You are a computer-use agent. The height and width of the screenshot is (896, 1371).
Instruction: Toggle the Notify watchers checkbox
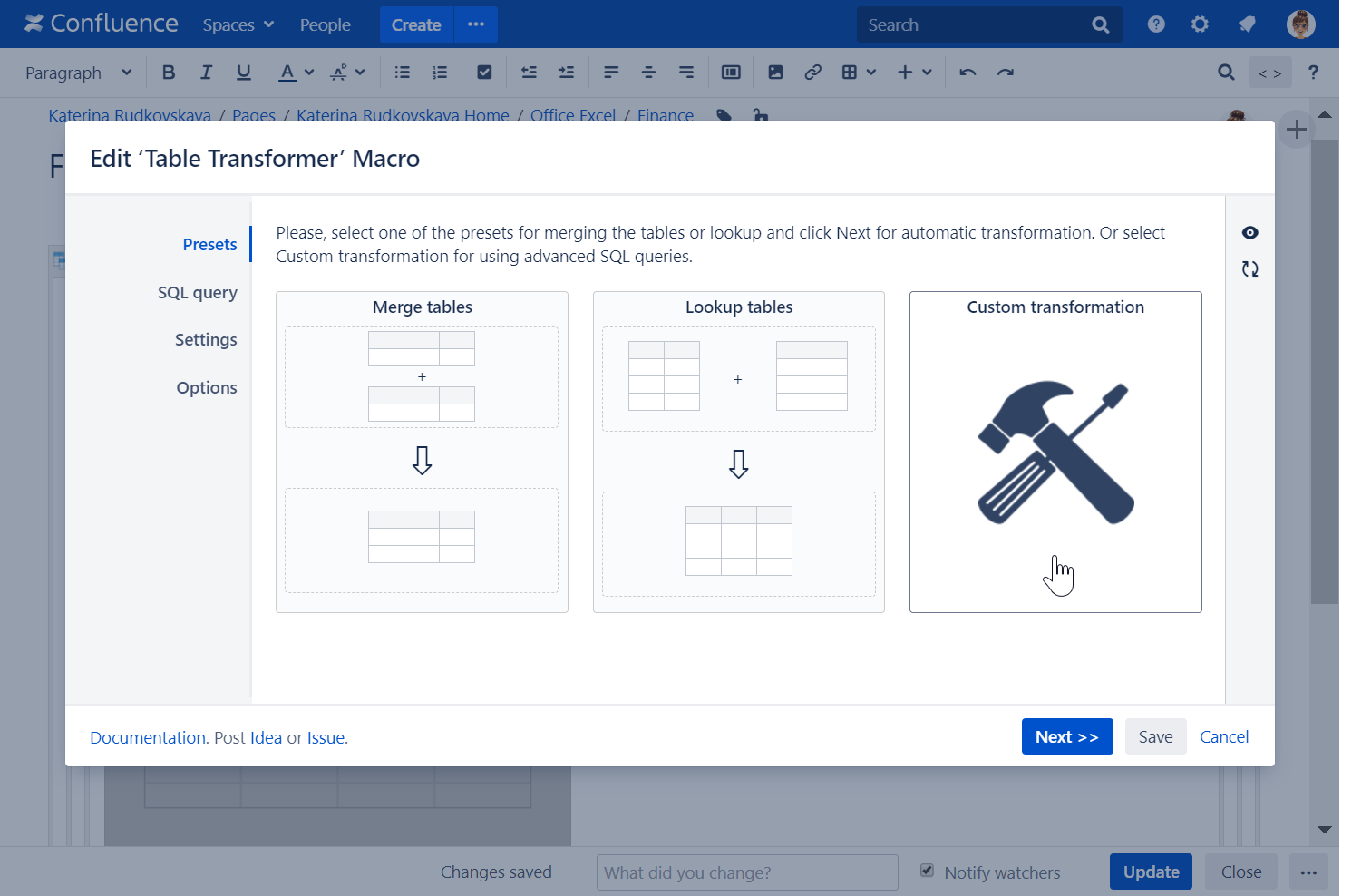point(927,871)
